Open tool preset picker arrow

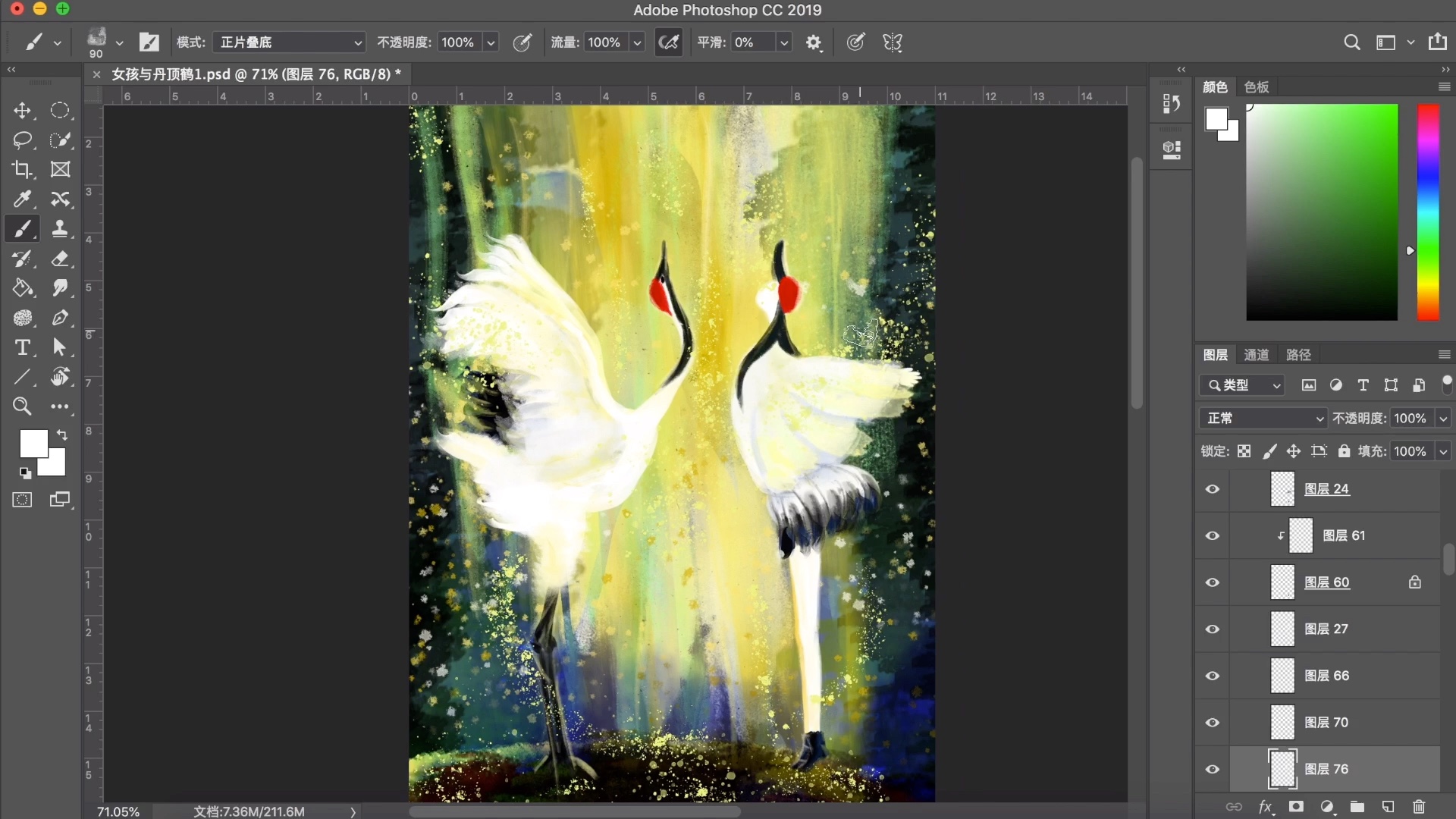point(57,43)
